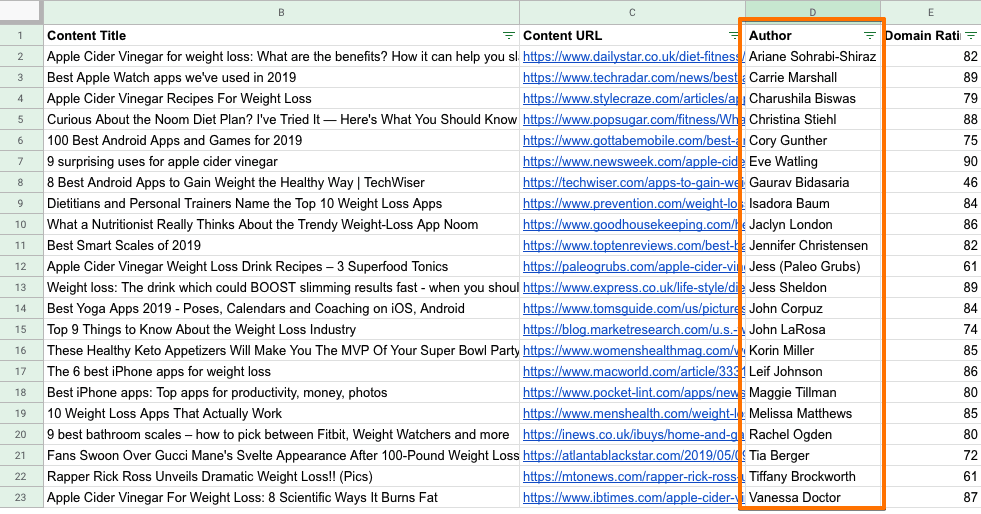This screenshot has height=514, width=981.
Task: Open the womenshealthmag.com URL
Action: coord(632,351)
